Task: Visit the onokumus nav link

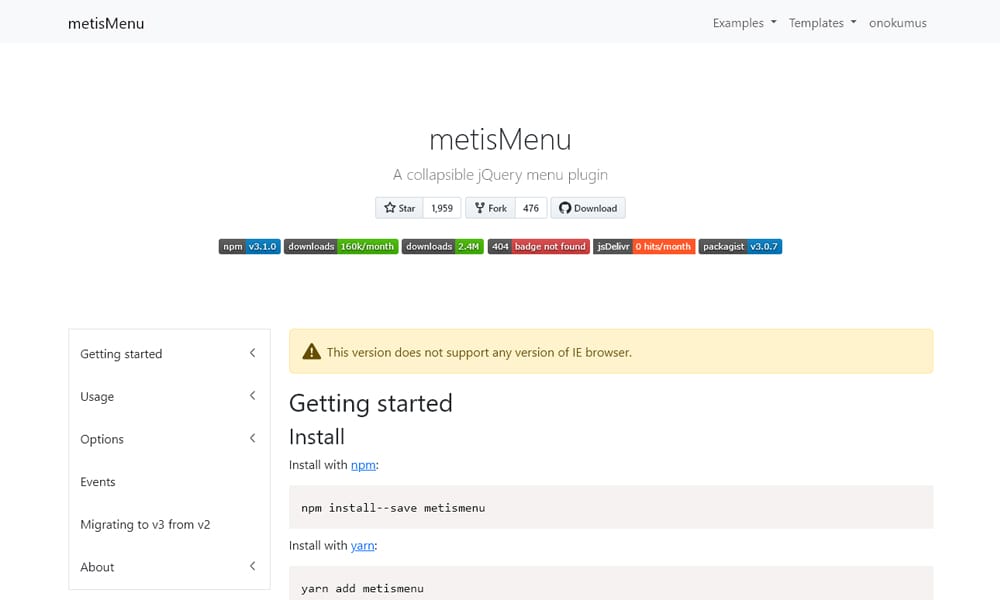Action: (897, 23)
